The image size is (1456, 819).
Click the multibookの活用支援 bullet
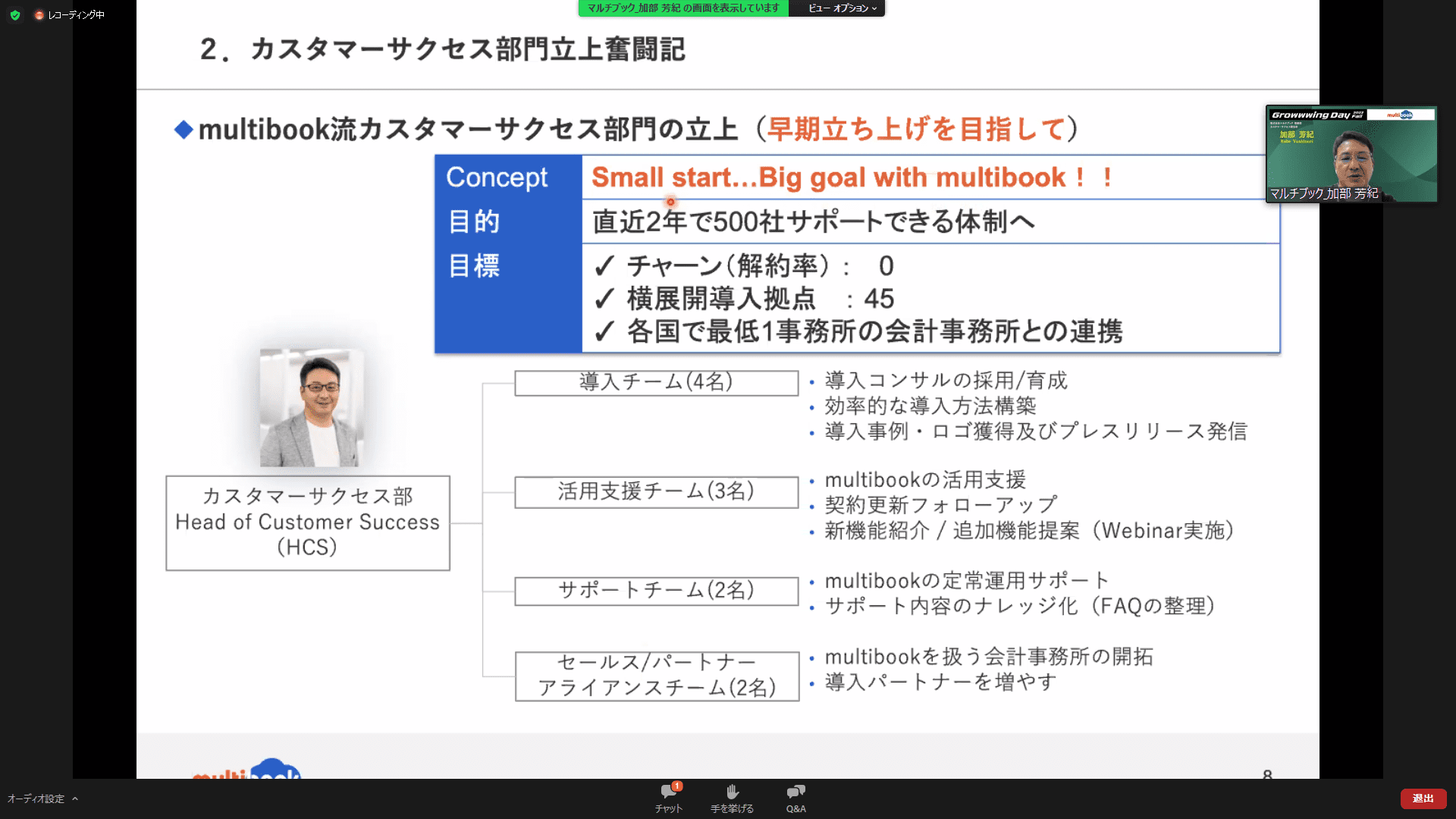925,480
